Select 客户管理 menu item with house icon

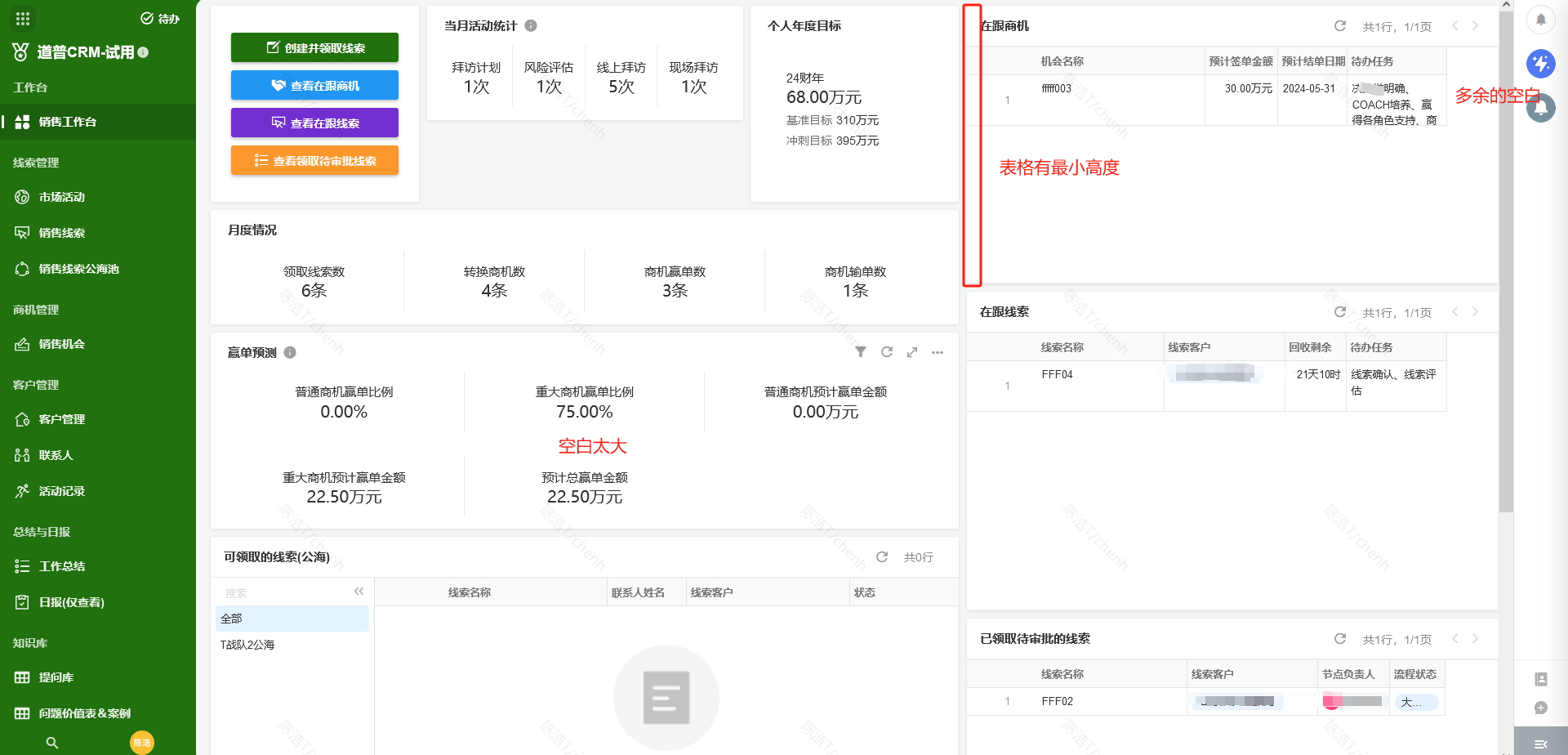point(98,419)
